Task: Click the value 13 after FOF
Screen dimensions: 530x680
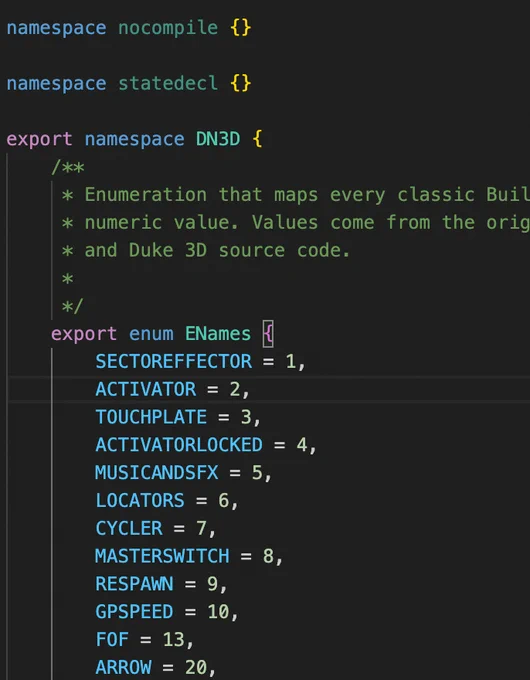Action: (x=173, y=639)
